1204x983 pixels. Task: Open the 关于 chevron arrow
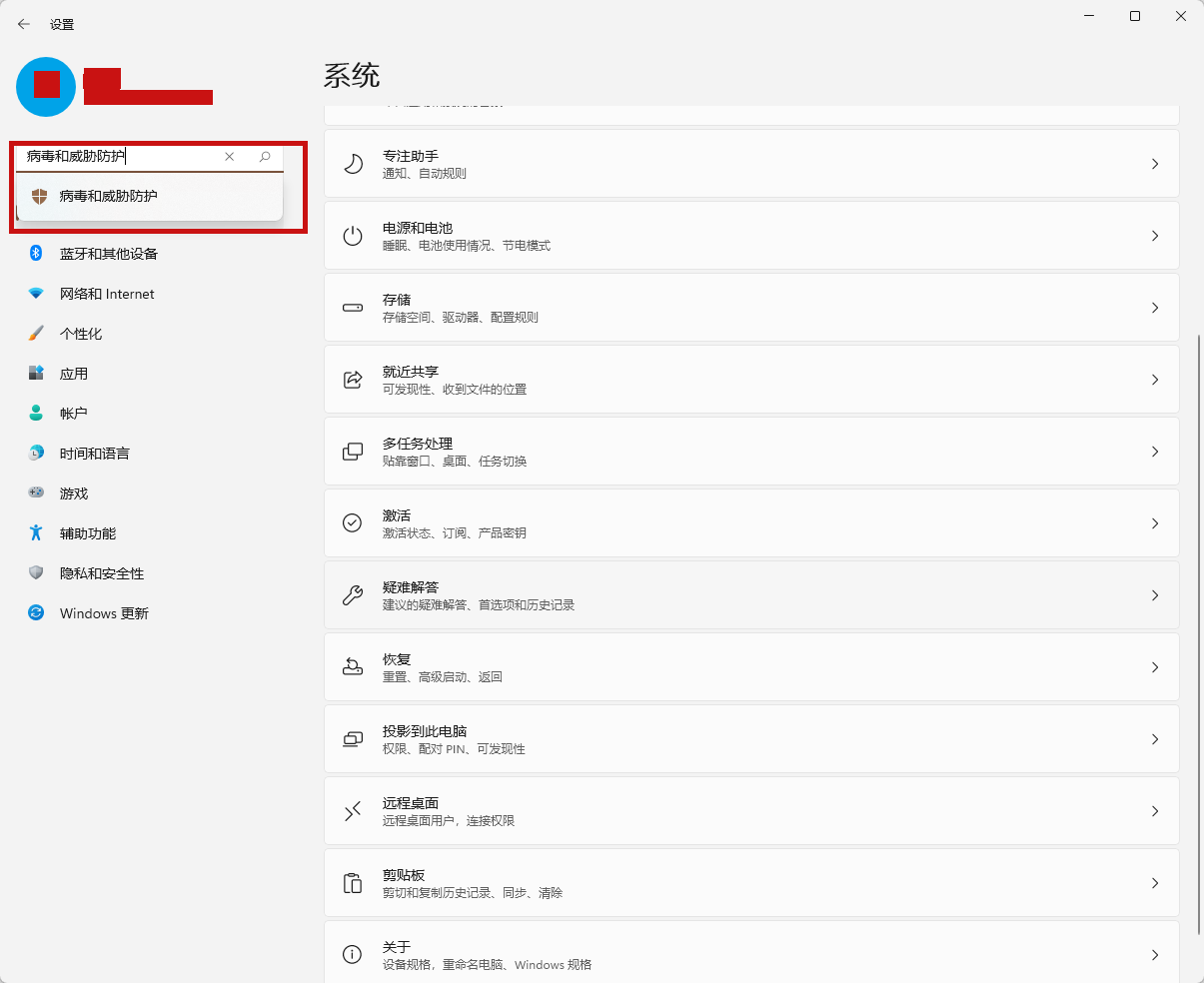click(1155, 955)
